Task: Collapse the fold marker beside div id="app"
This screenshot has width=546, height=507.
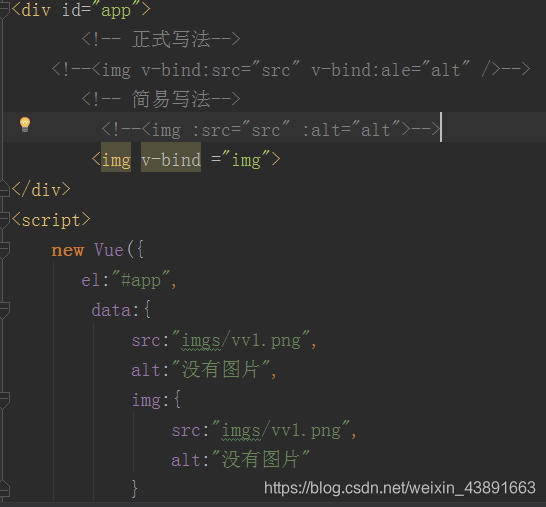Action: 4,10
